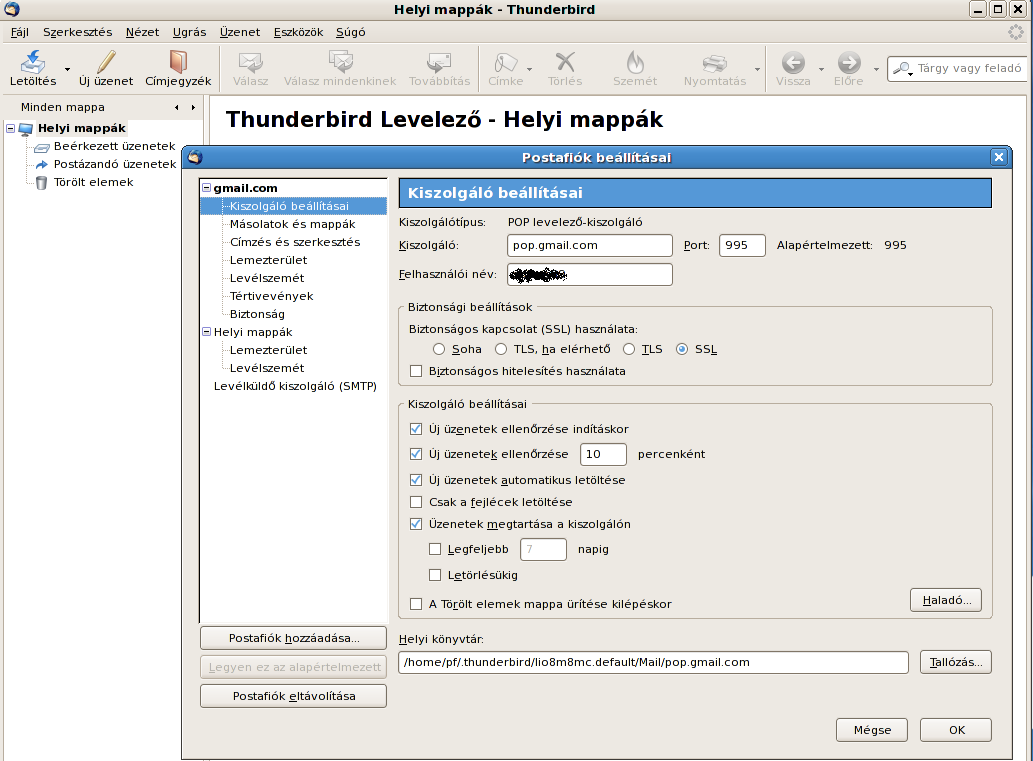
Task: Select Levélküldő kiszolgáló (SMTP) in tree
Action: [x=294, y=385]
